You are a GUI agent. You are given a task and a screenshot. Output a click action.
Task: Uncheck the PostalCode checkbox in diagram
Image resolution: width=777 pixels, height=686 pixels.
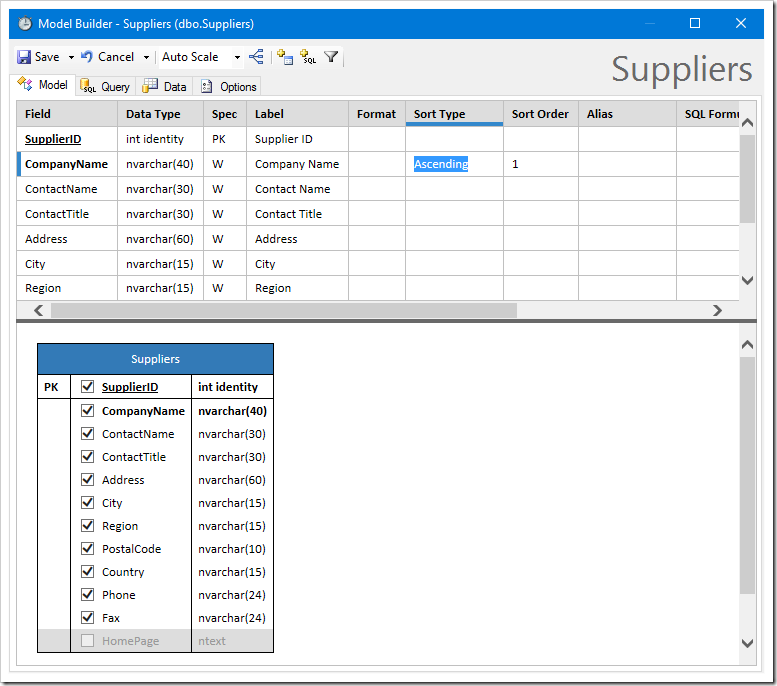[88, 548]
